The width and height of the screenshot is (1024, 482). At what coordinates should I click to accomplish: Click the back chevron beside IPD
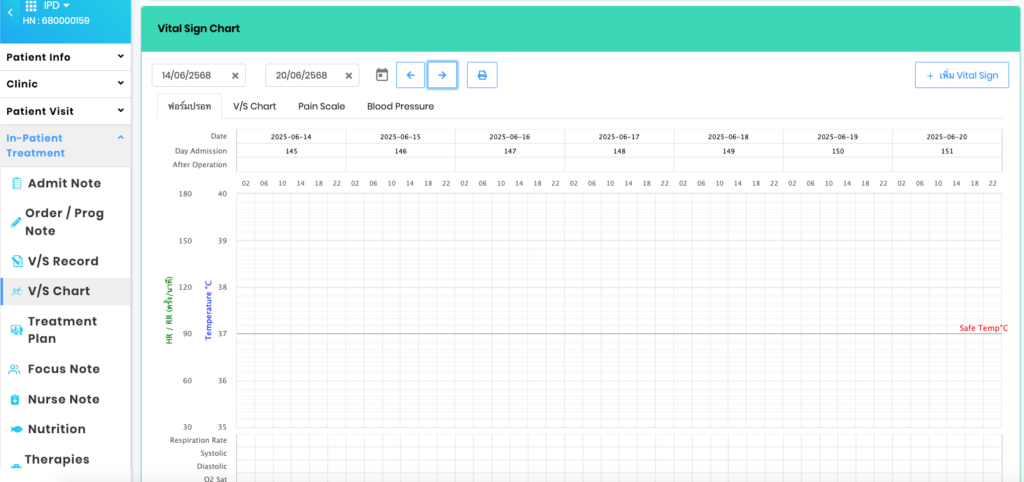click(10, 12)
